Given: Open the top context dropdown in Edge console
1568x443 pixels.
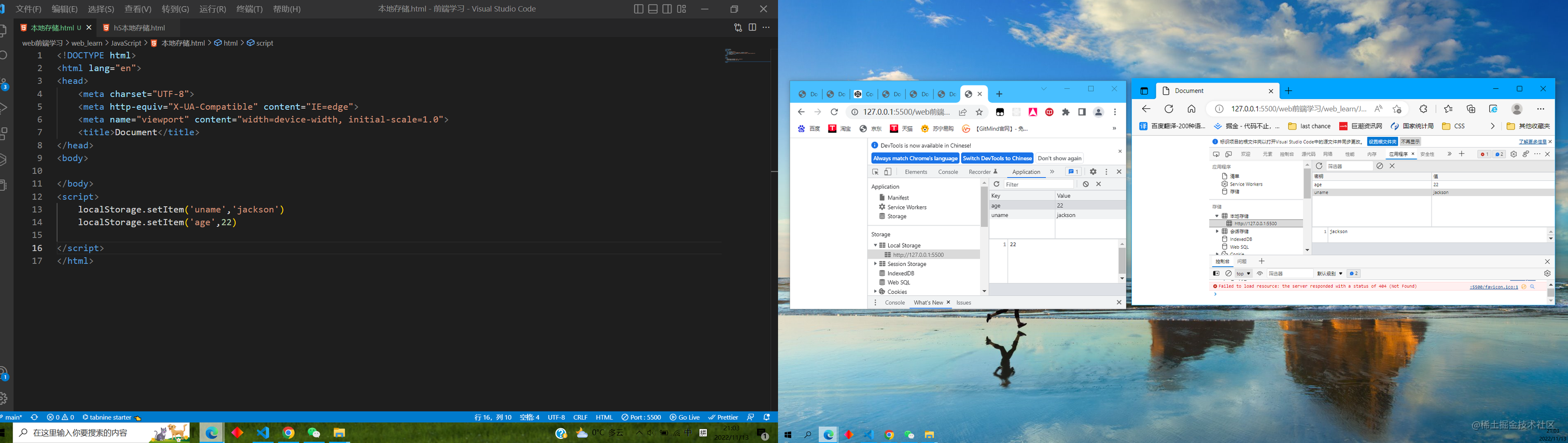Looking at the screenshot, I should tap(1243, 274).
